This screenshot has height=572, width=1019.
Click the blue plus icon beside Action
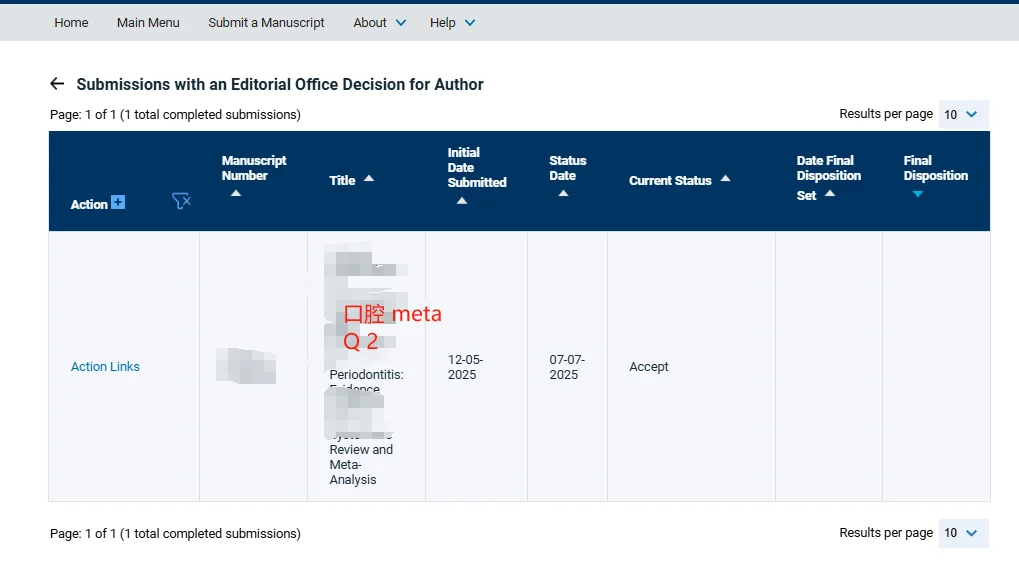118,202
